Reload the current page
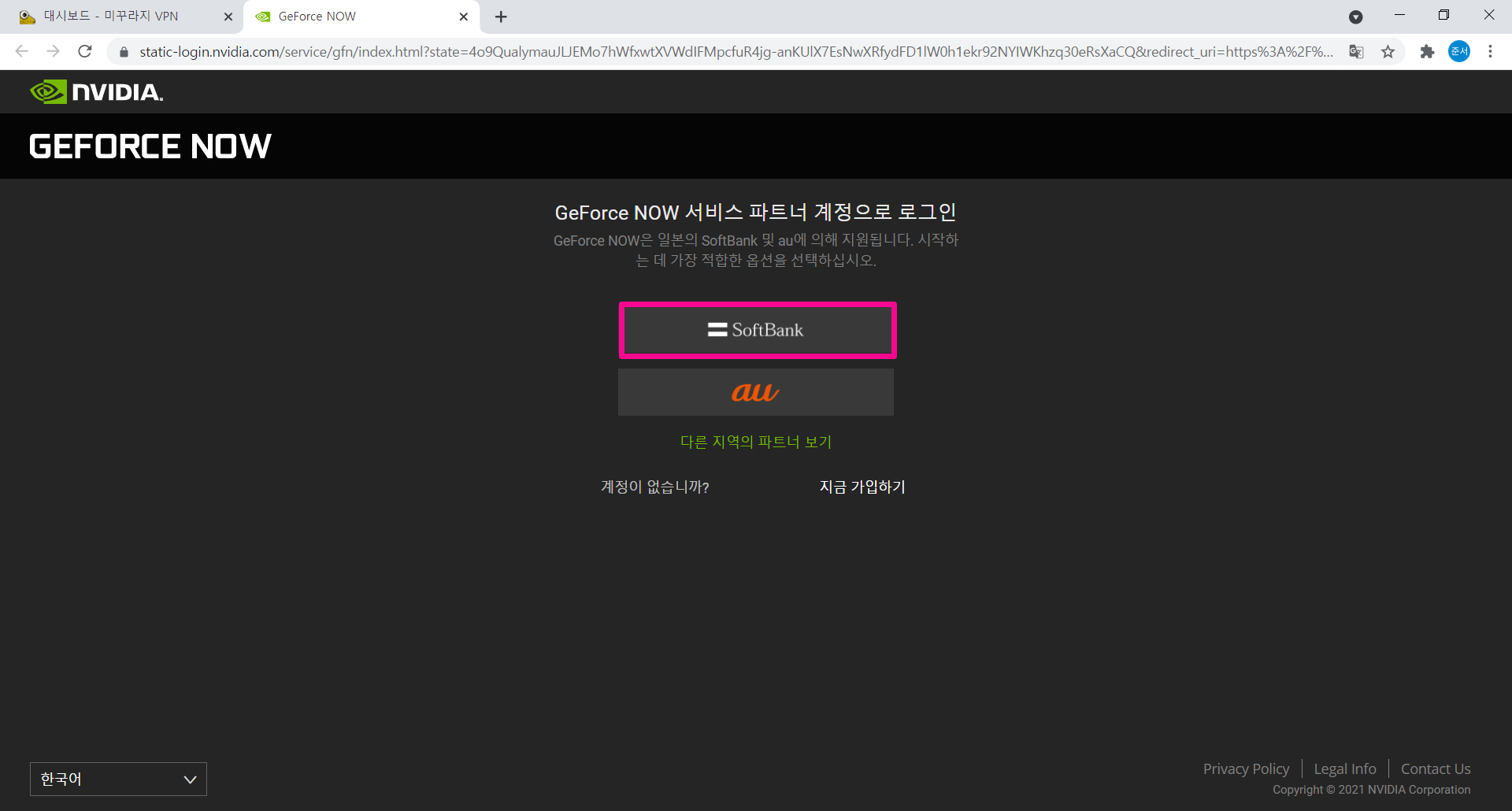Image resolution: width=1512 pixels, height=811 pixels. 85,51
